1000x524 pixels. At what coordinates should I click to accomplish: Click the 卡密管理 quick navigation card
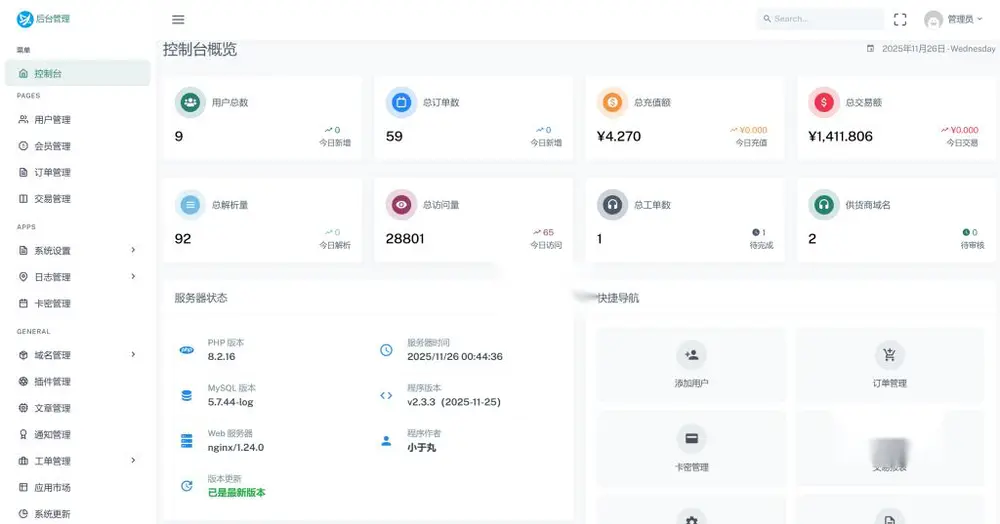pos(691,449)
